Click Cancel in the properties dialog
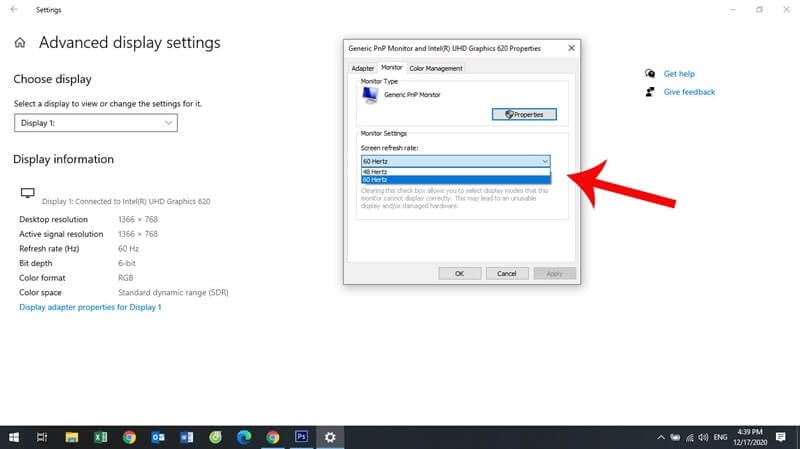 pos(507,273)
